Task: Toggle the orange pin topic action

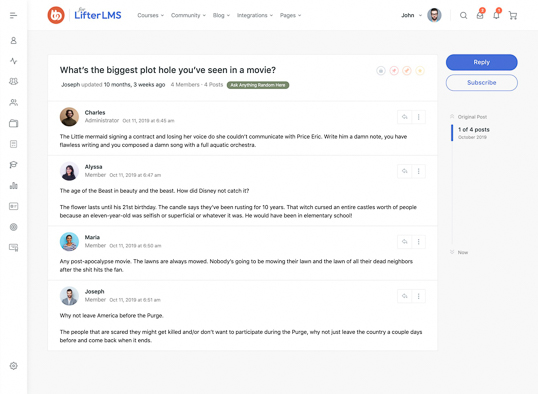Action: coord(407,71)
